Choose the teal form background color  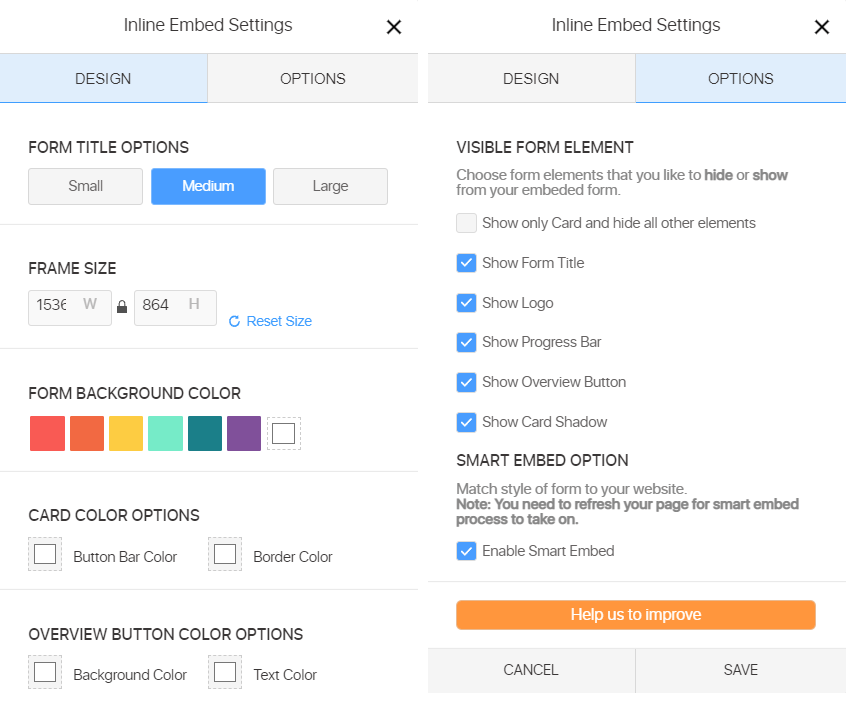click(205, 434)
